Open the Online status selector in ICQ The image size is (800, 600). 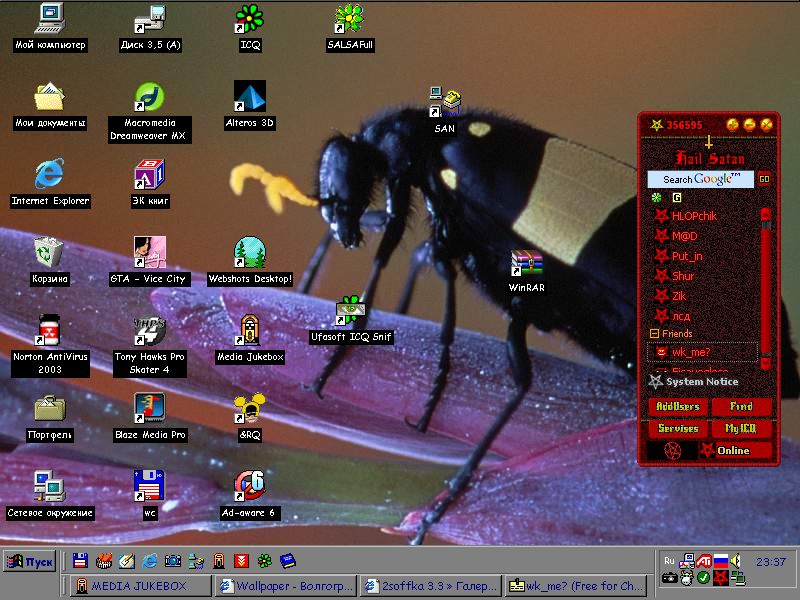tap(734, 451)
